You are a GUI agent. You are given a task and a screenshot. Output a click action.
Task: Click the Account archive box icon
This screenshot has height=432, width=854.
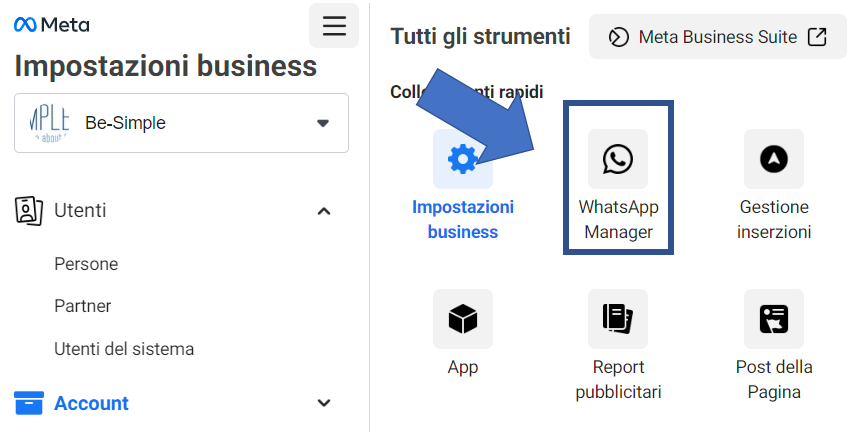click(x=29, y=403)
